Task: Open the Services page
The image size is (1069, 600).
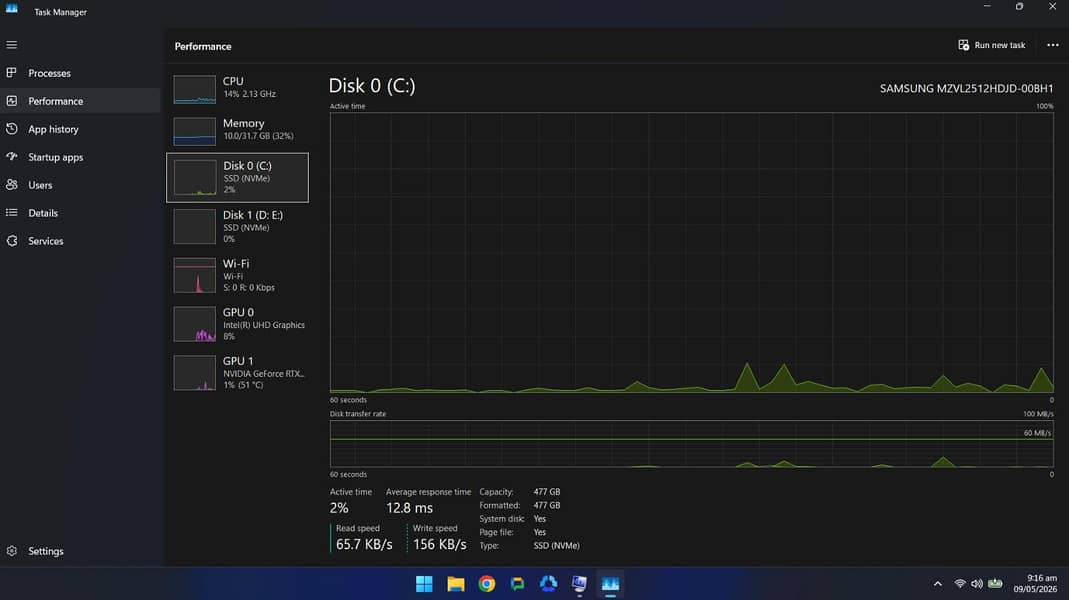Action: 80,241
